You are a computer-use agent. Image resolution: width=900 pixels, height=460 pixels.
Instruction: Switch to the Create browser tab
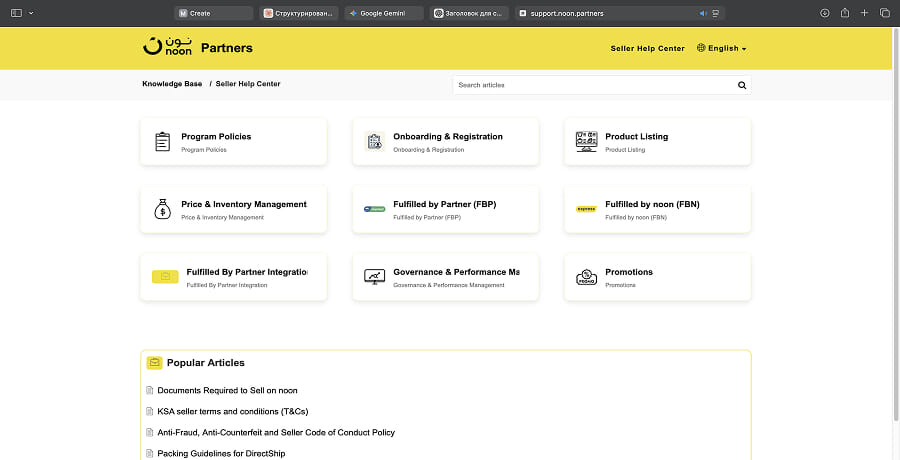pos(214,13)
